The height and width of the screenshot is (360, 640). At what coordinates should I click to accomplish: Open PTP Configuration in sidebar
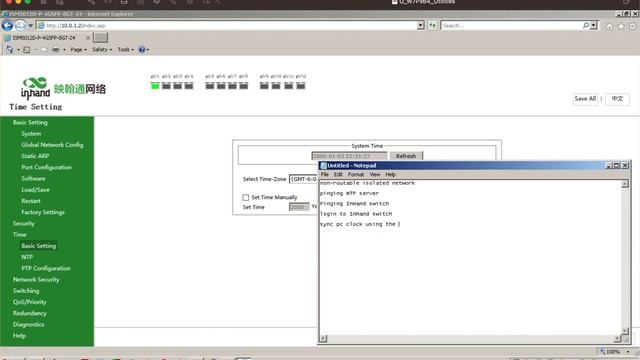tap(46, 268)
